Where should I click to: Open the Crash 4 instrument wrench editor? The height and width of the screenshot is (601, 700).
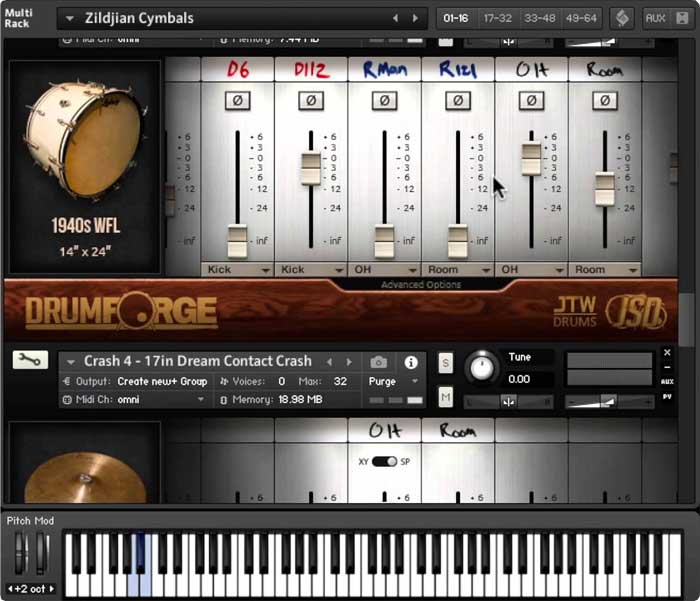tap(30, 360)
